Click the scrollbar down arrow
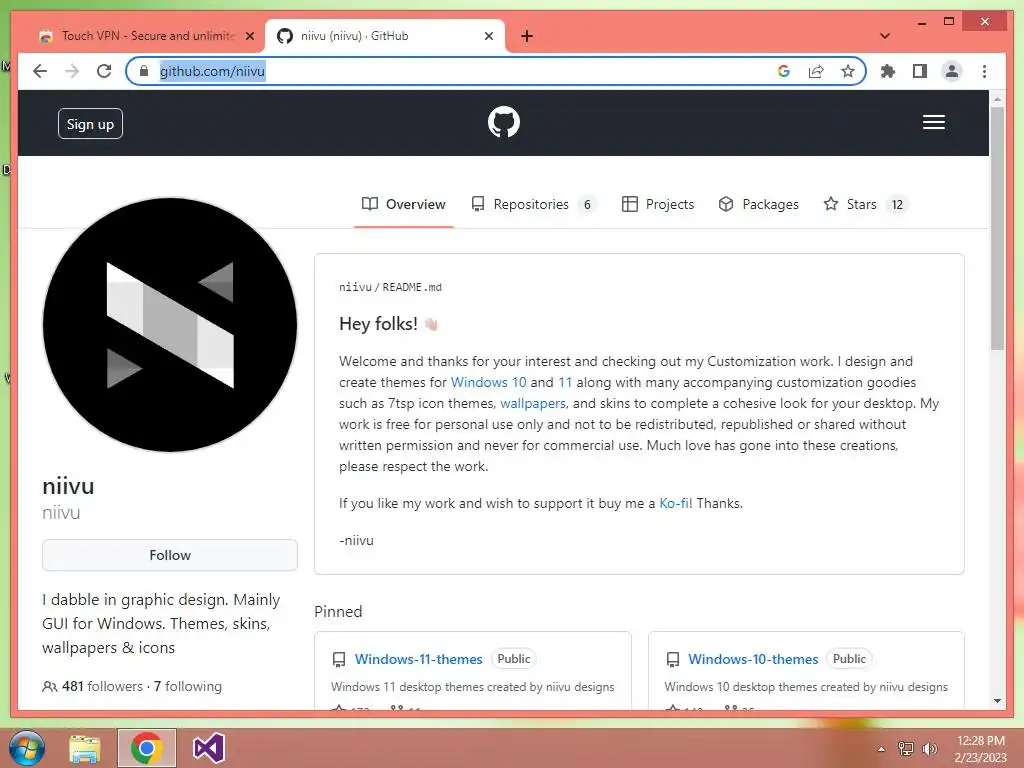The image size is (1024, 768). click(x=997, y=701)
